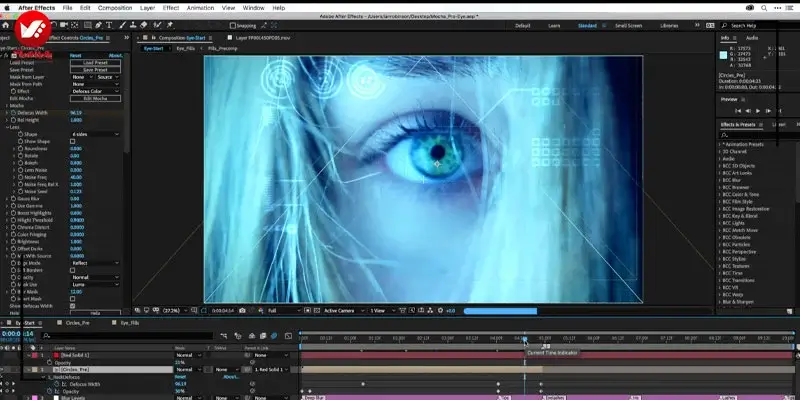Toggle the Invert Mask checkbox
Image resolution: width=800 pixels, height=400 pixels.
72,298
